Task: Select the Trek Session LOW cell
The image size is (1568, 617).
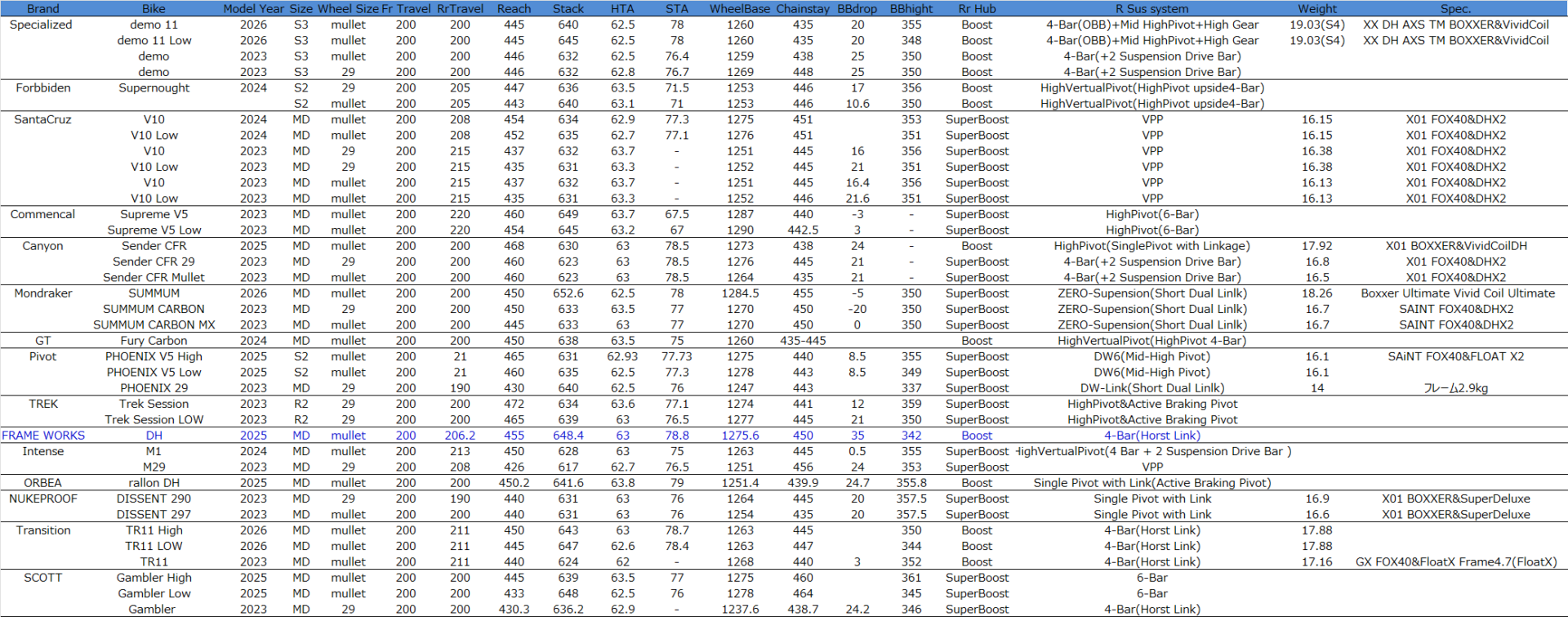Action: pyautogui.click(x=154, y=419)
